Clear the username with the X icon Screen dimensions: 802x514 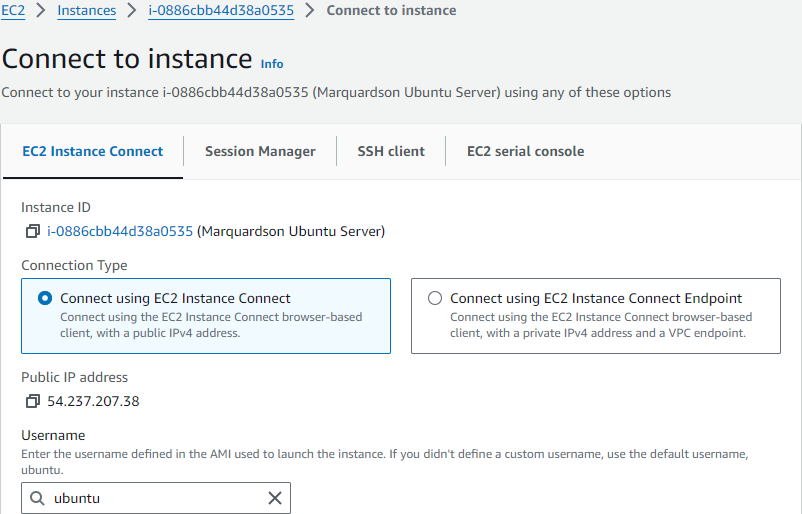click(x=275, y=498)
